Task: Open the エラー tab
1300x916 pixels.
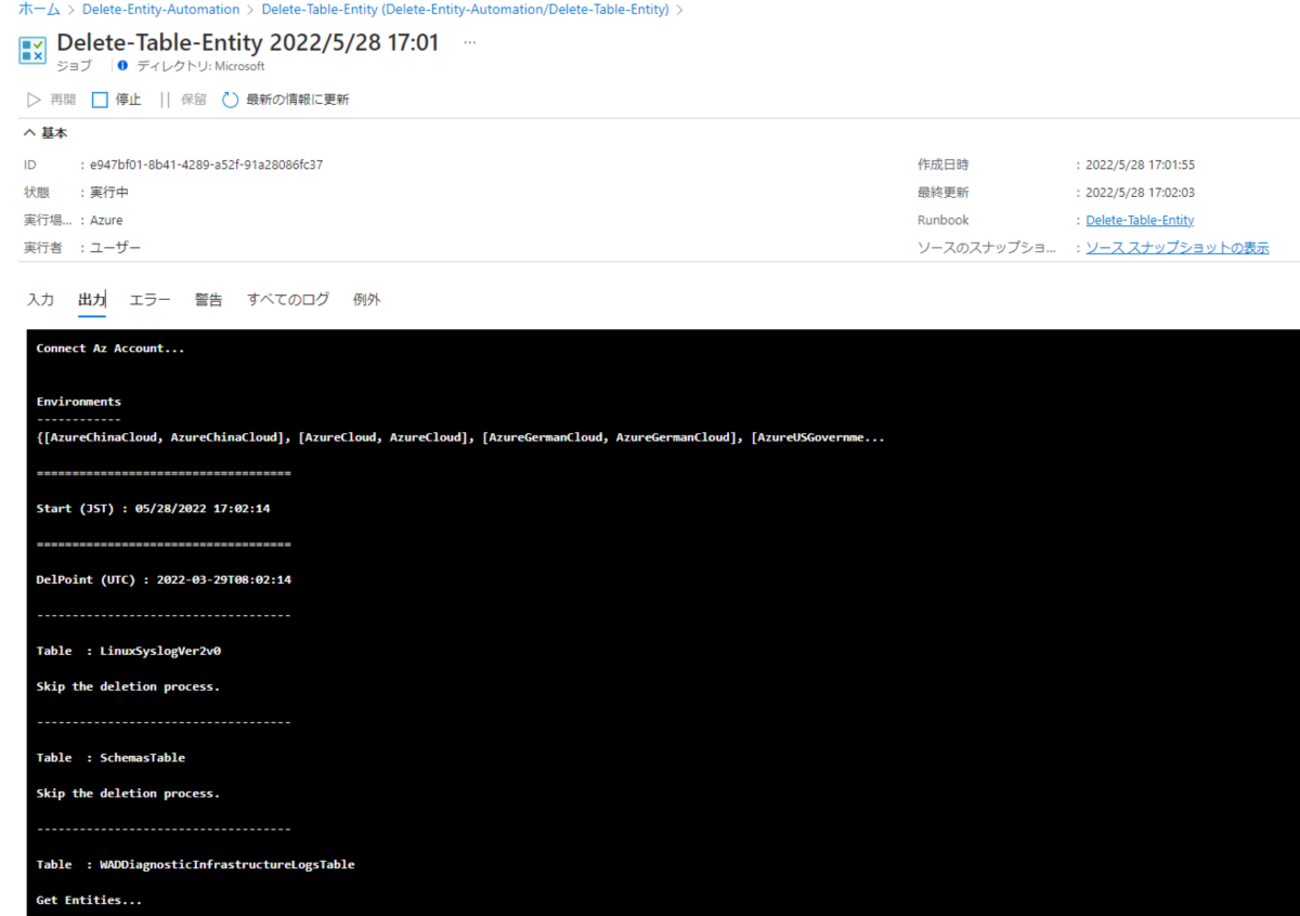Action: 150,299
